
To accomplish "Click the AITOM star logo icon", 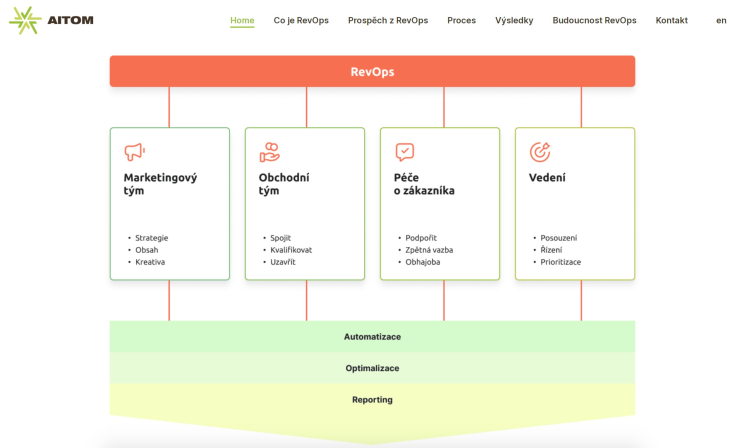I will (x=25, y=21).
